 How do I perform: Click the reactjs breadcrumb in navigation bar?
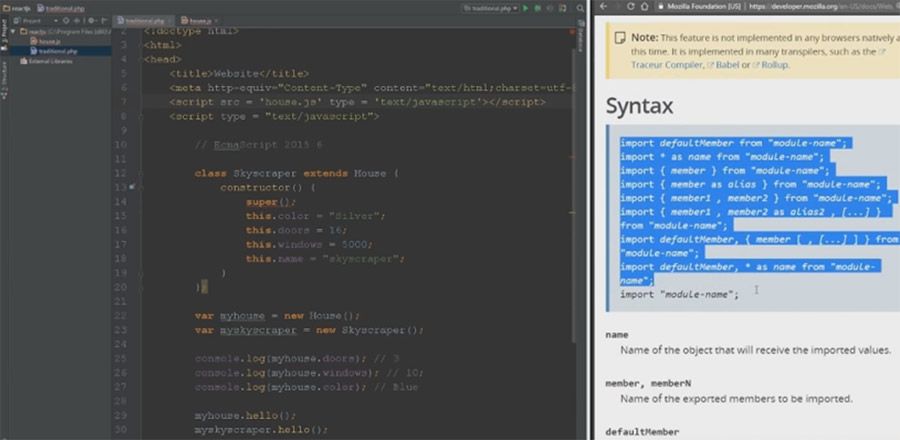(16, 9)
